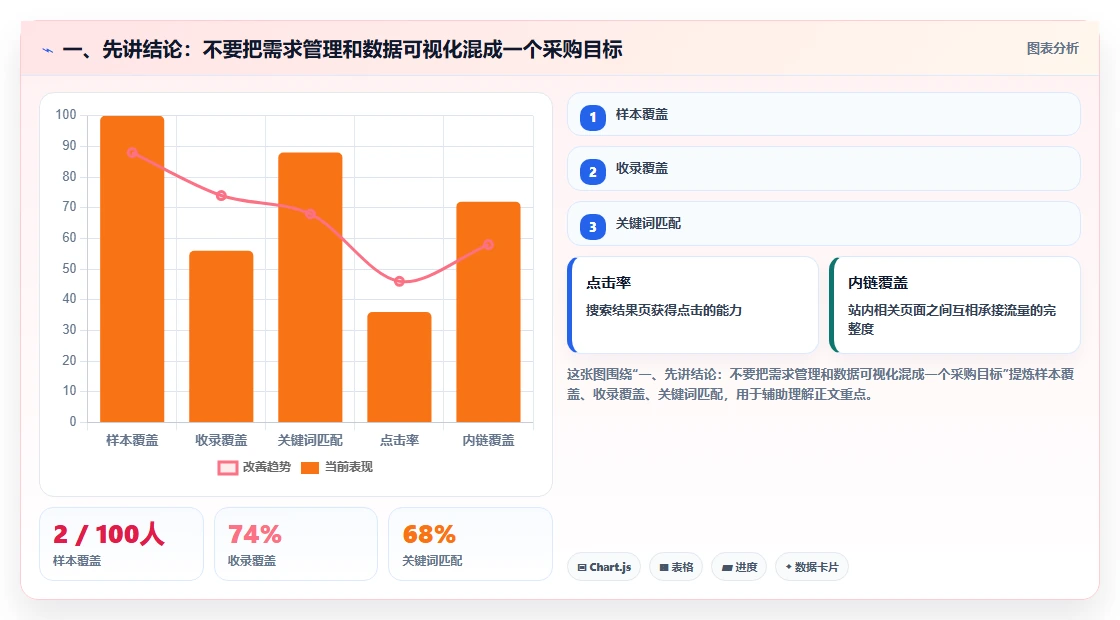Click the 关键词匹配 orange bar

click(x=310, y=287)
